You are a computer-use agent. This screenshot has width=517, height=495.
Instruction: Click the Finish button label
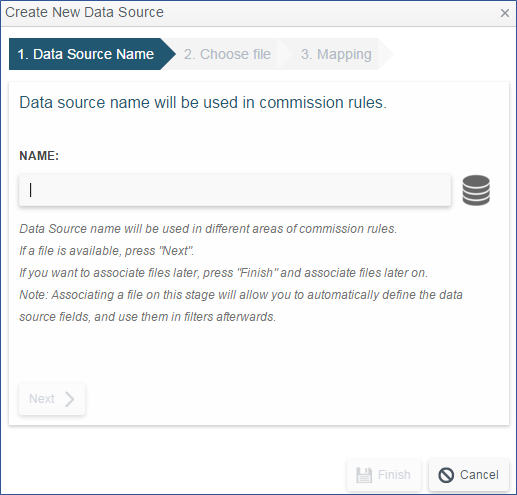pyautogui.click(x=394, y=475)
